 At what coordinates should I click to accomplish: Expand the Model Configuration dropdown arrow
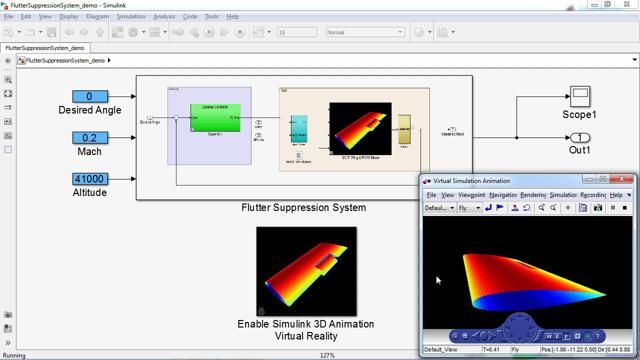144,32
